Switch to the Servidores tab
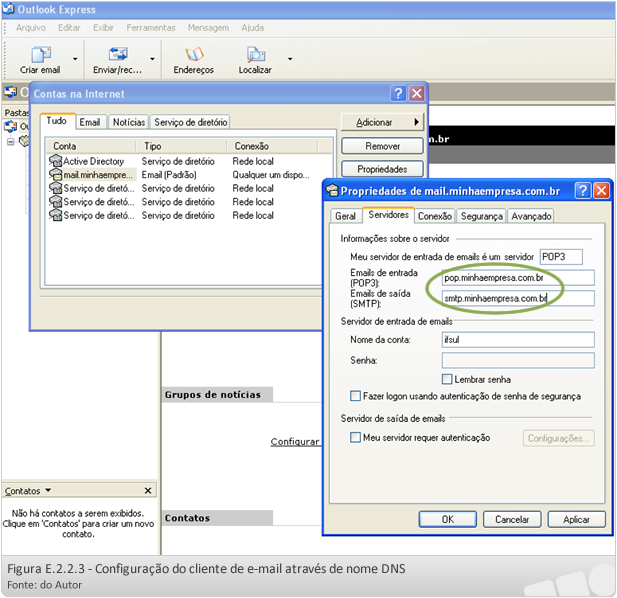Viewport: 617px width, 598px height. pos(388,215)
